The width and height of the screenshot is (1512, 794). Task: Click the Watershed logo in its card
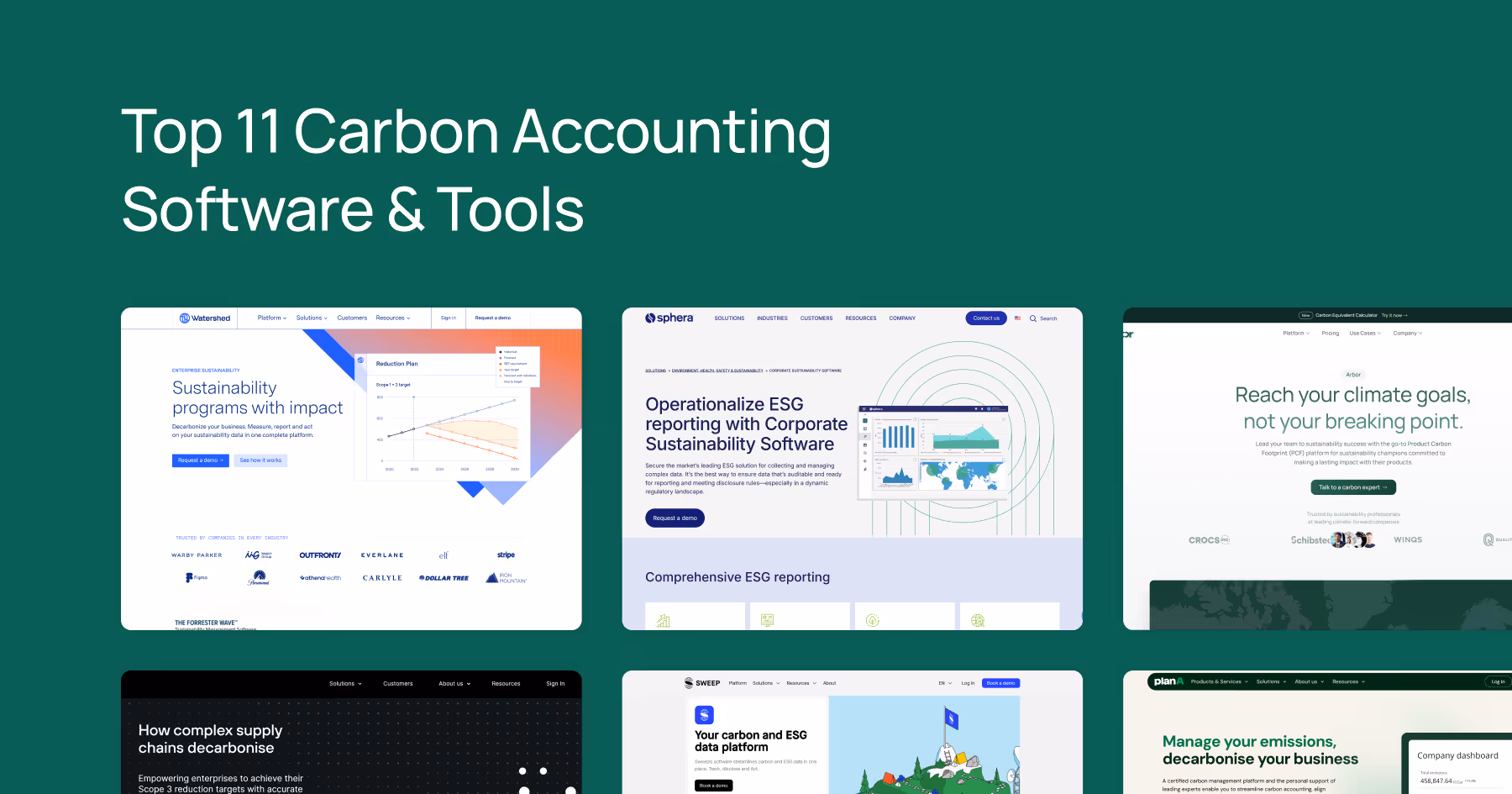[x=205, y=318]
